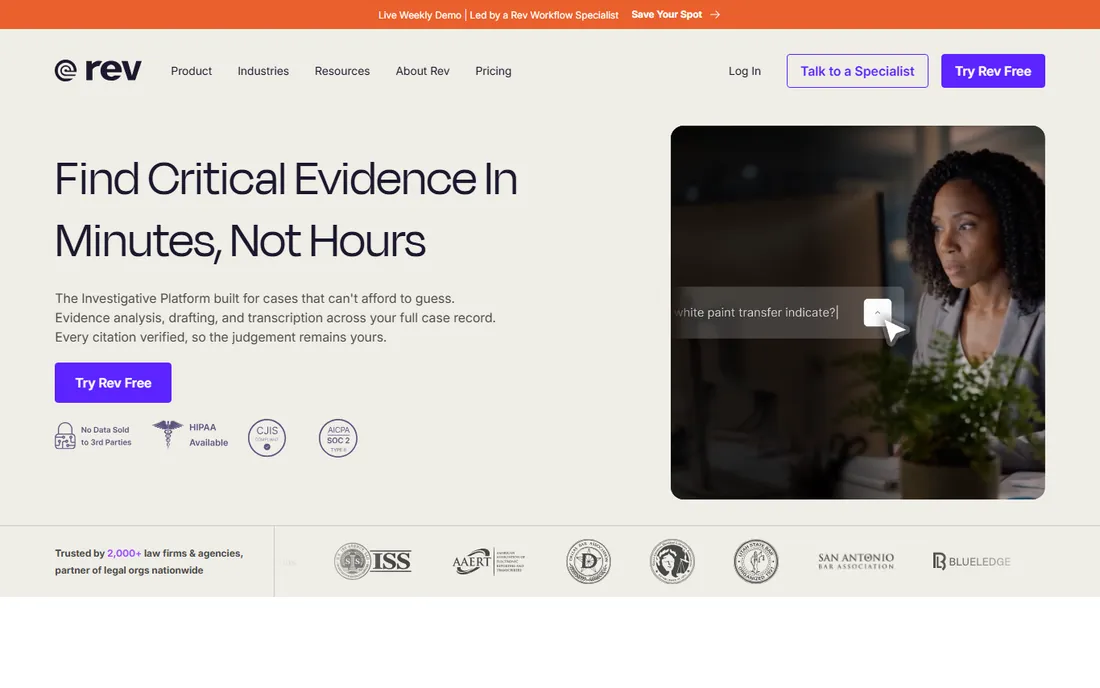The width and height of the screenshot is (1100, 688).
Task: Click the San Antonio Bar Association logo
Action: point(856,561)
